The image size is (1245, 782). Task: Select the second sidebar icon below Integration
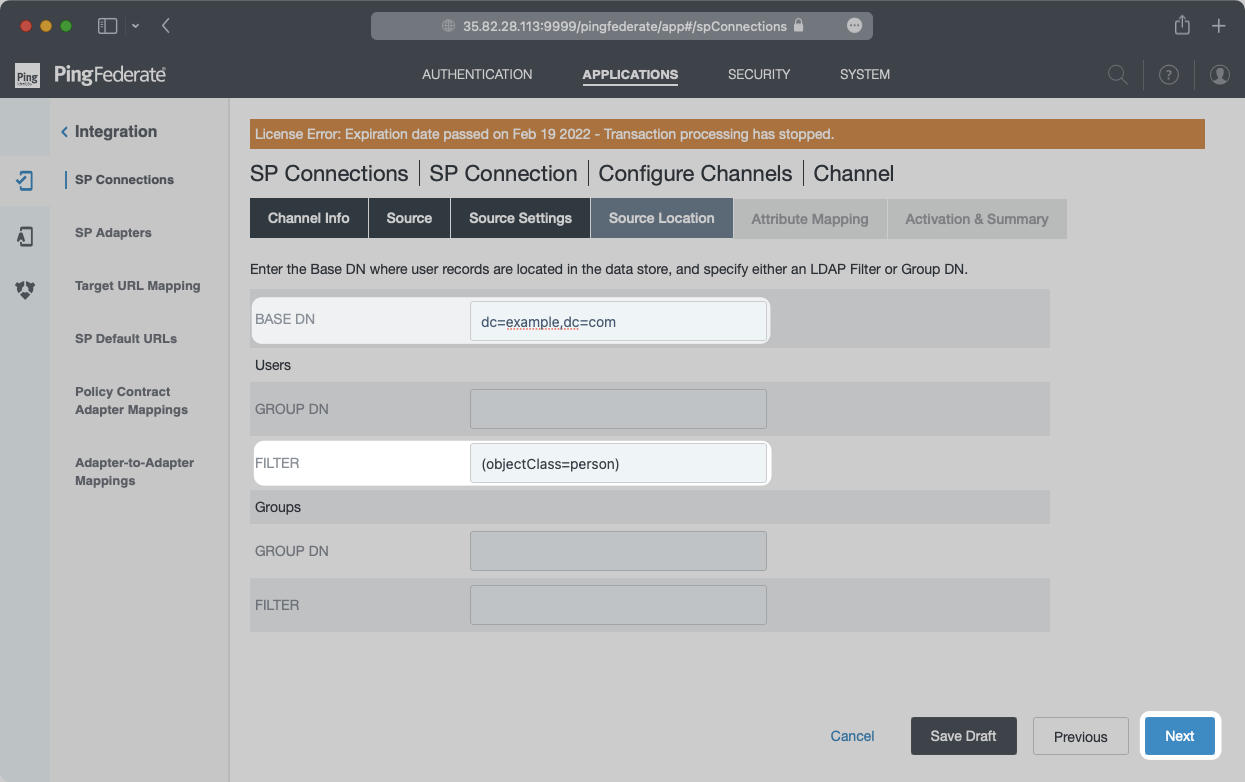25,236
